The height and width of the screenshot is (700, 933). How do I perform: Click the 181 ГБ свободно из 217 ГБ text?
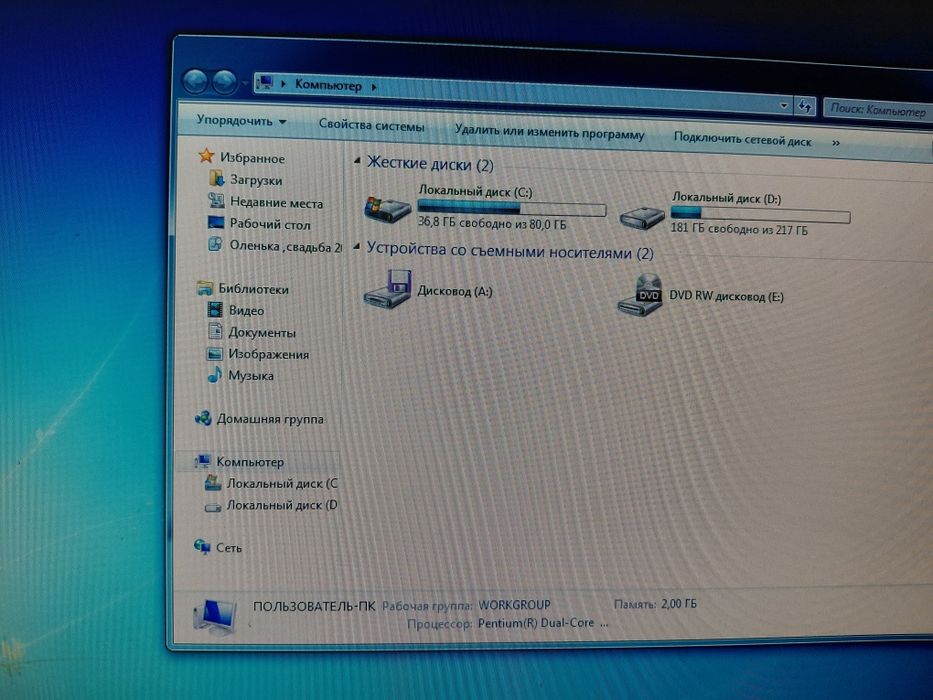point(739,229)
